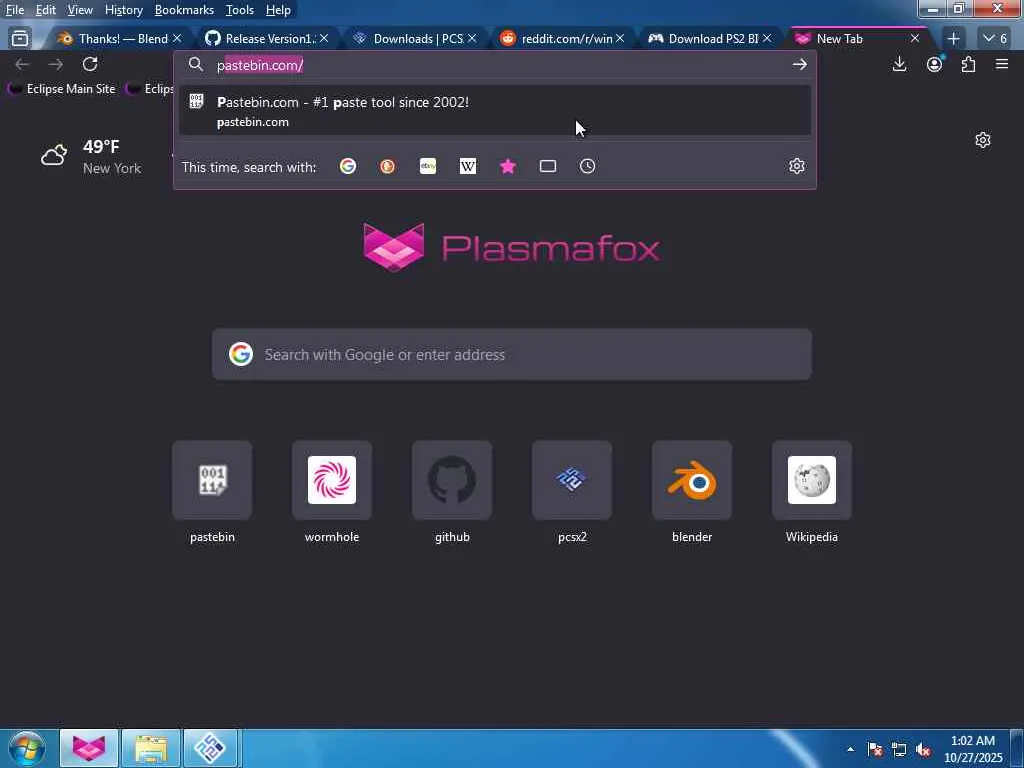Open the Firefox View button beside tabs
This screenshot has height=768, width=1024.
20,39
